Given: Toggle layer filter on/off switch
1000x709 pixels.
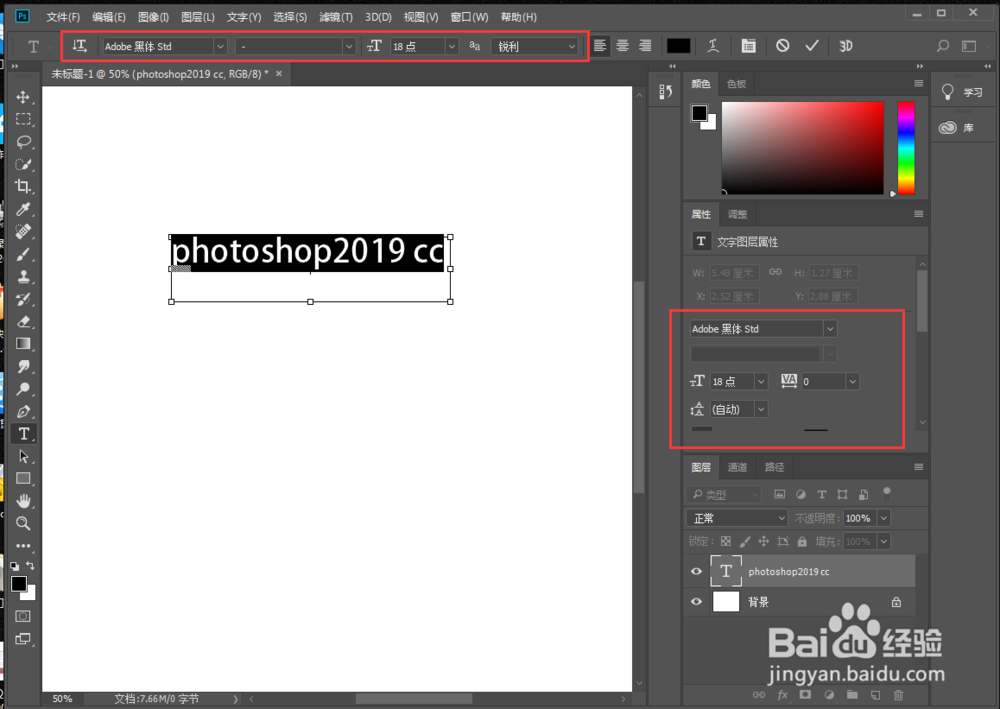Looking at the screenshot, I should [886, 492].
